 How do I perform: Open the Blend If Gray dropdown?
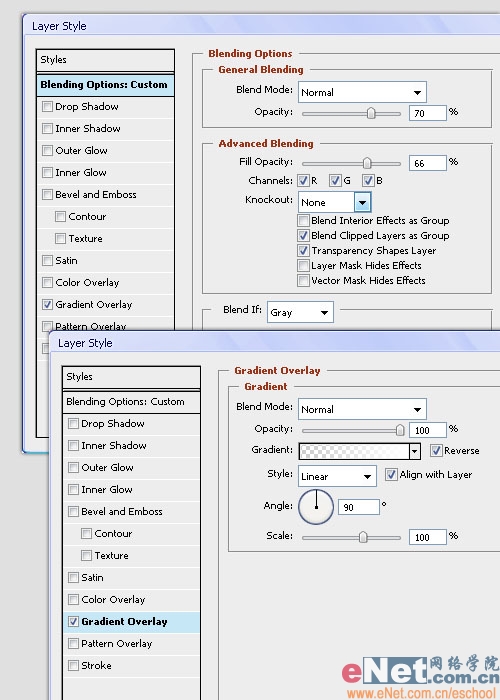click(x=300, y=312)
